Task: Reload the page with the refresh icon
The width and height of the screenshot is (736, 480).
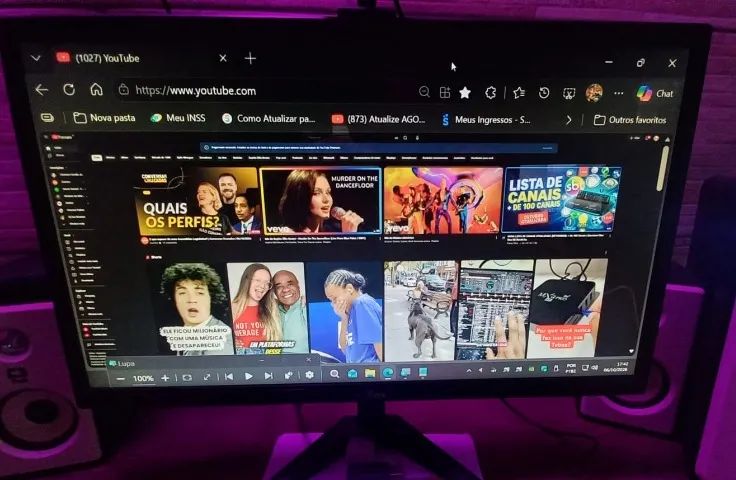Action: (x=69, y=89)
